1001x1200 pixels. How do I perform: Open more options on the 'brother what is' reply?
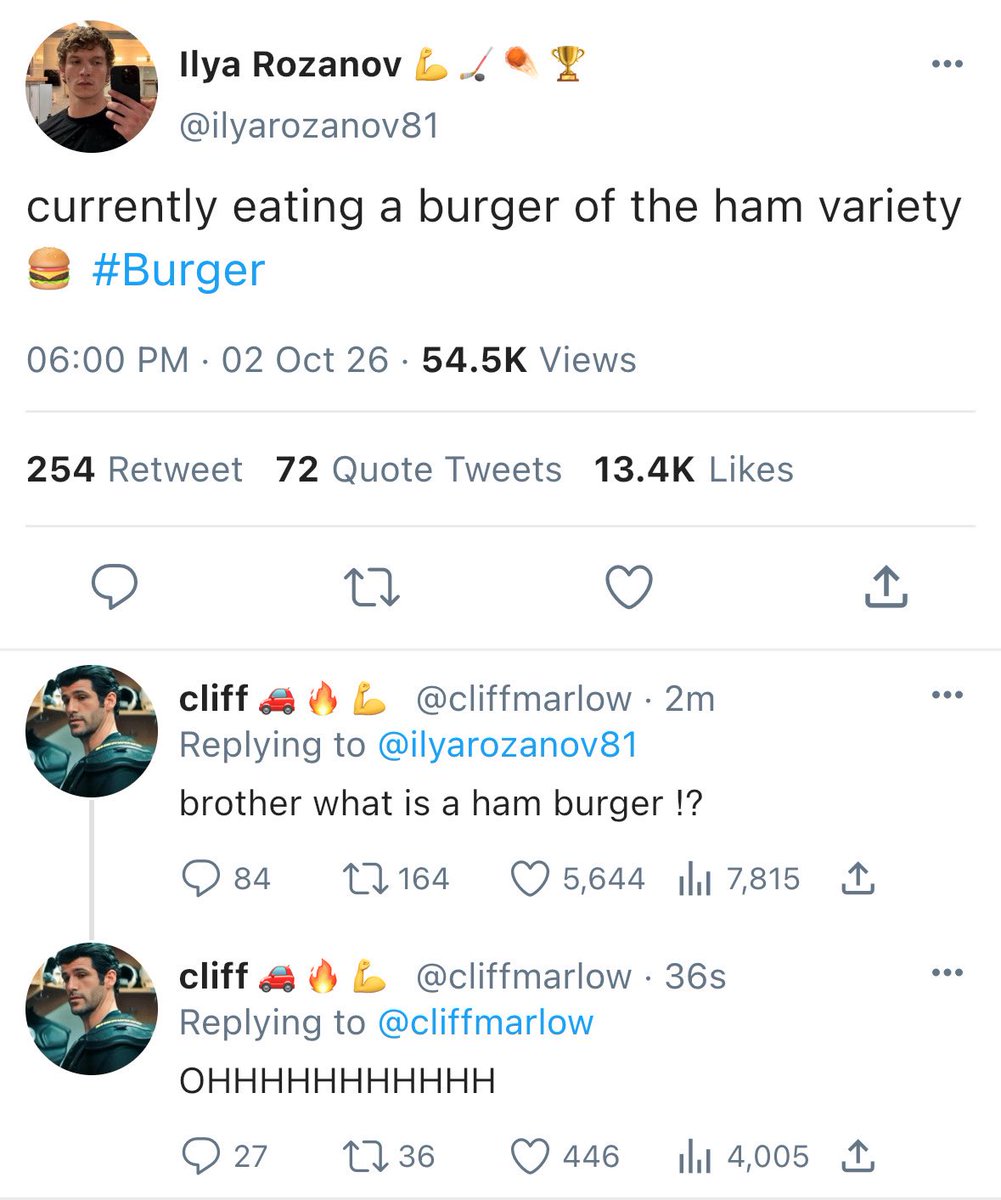(x=945, y=695)
